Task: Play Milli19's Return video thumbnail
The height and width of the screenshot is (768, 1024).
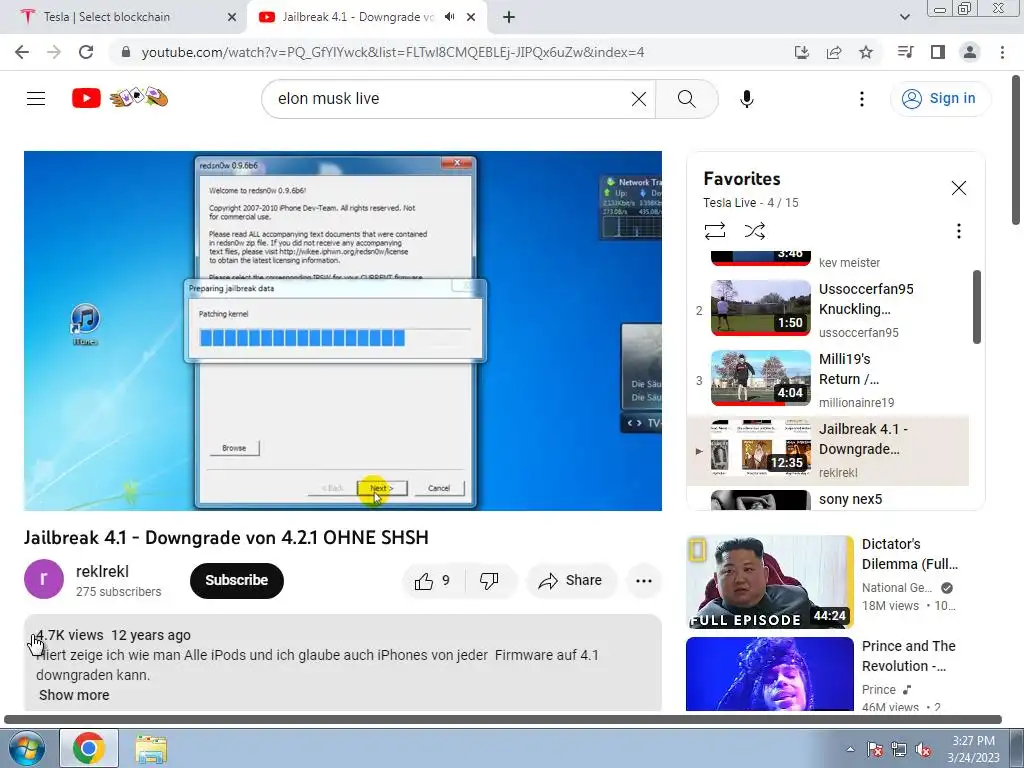Action: tap(761, 377)
